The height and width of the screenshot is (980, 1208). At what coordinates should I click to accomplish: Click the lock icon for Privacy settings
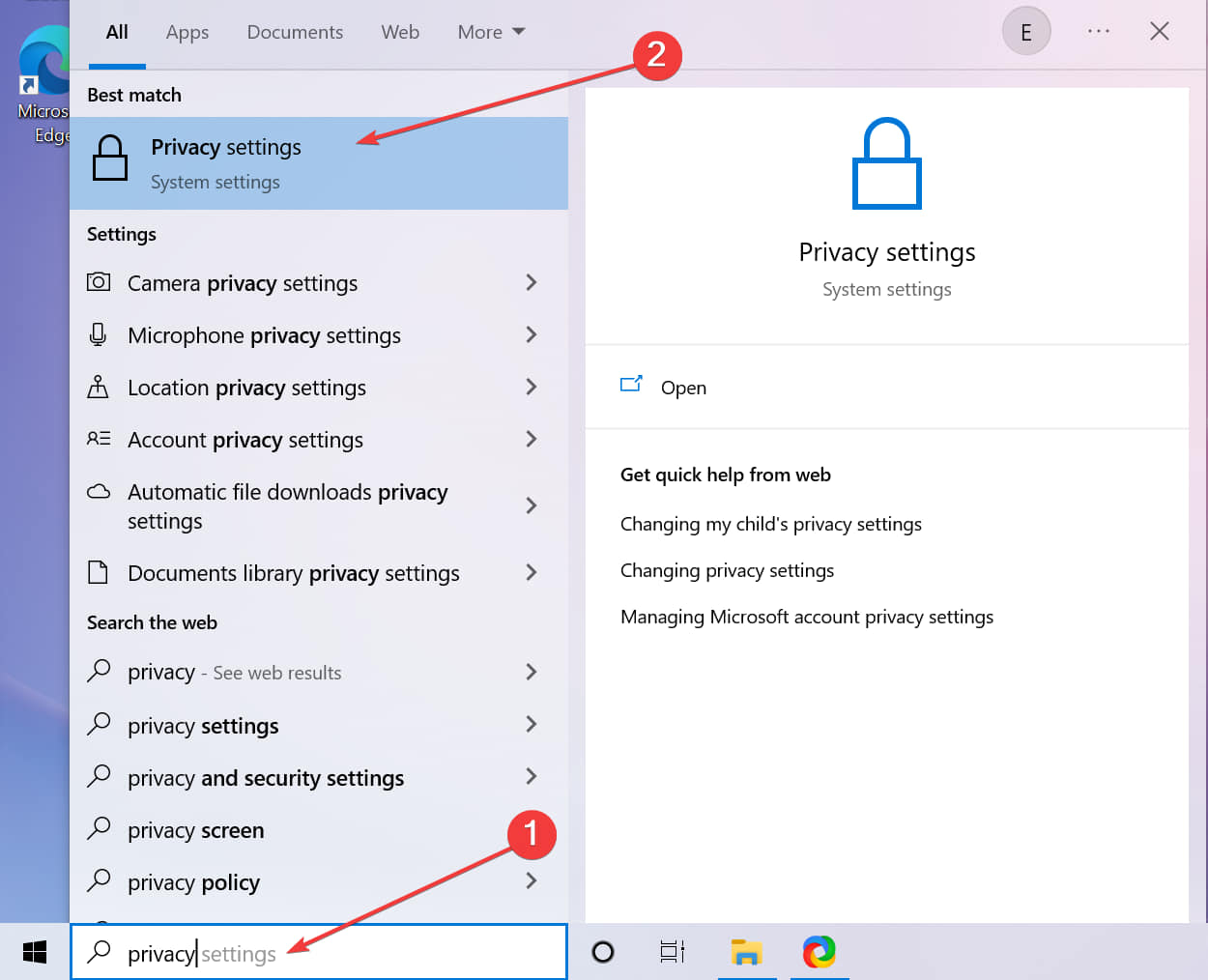pos(110,158)
